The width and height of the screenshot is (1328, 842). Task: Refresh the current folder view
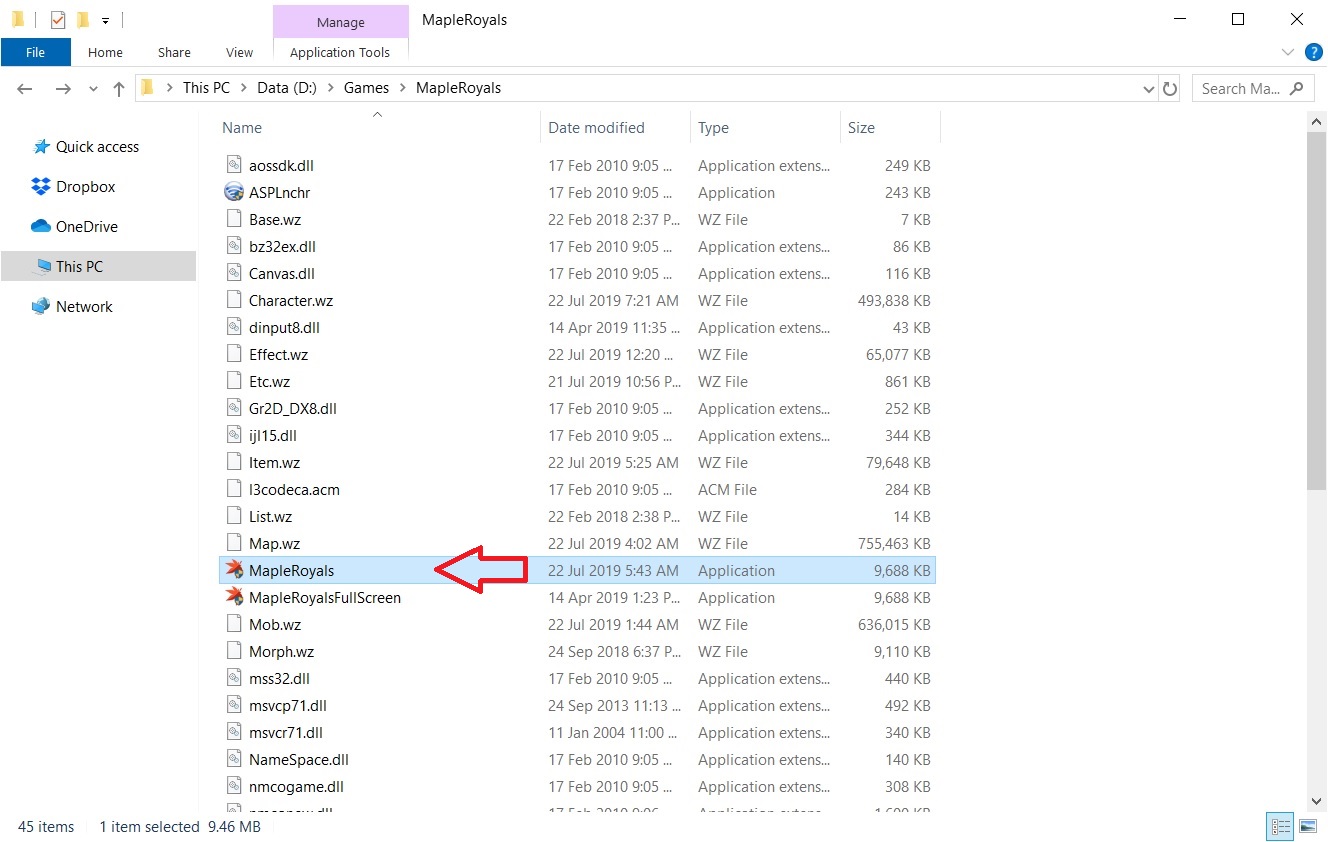click(x=1170, y=88)
